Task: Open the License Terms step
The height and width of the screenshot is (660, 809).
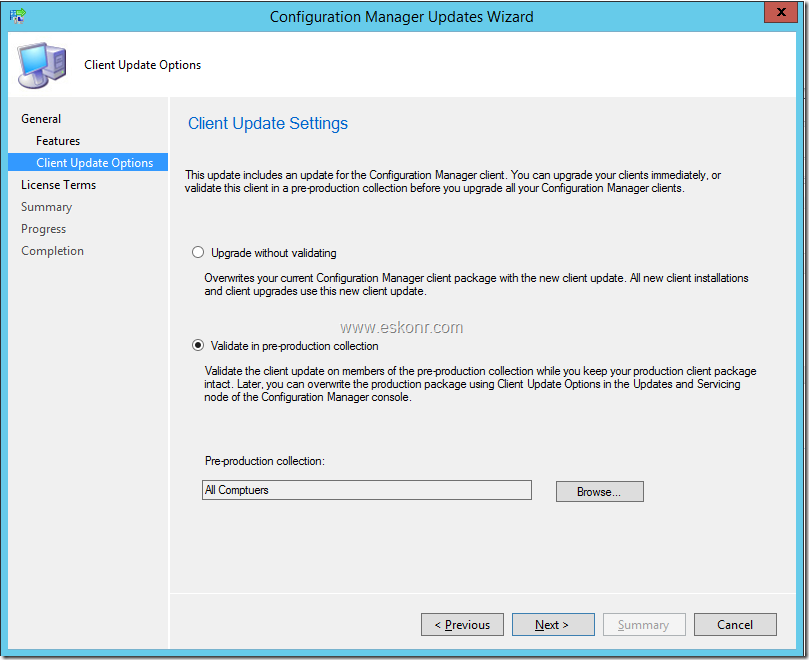Action: pyautogui.click(x=58, y=185)
